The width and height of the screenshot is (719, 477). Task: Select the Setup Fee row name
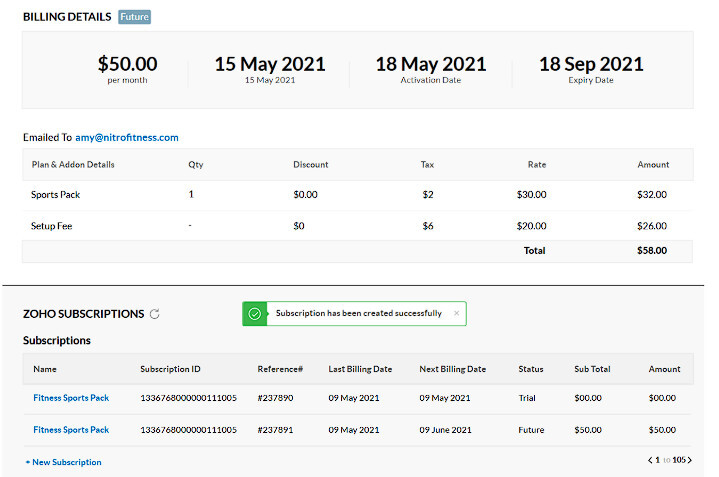pyautogui.click(x=51, y=226)
